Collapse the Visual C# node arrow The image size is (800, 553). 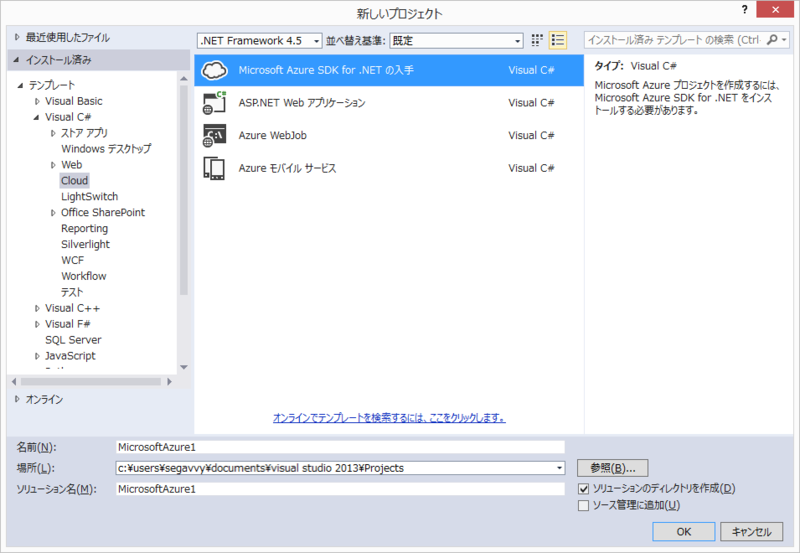tap(37, 117)
